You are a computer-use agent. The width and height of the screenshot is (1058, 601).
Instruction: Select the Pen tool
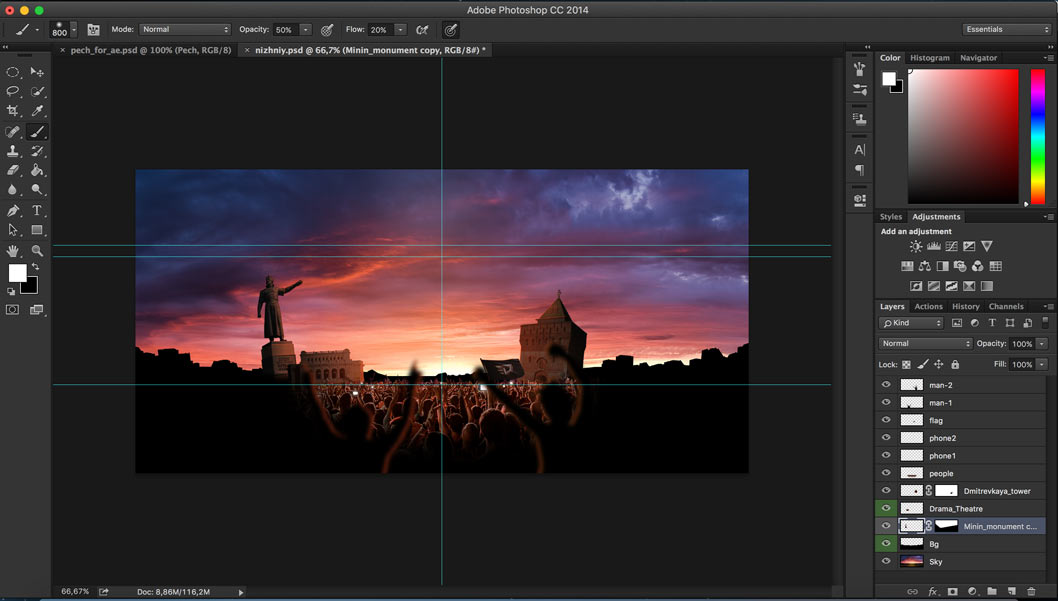(x=13, y=211)
